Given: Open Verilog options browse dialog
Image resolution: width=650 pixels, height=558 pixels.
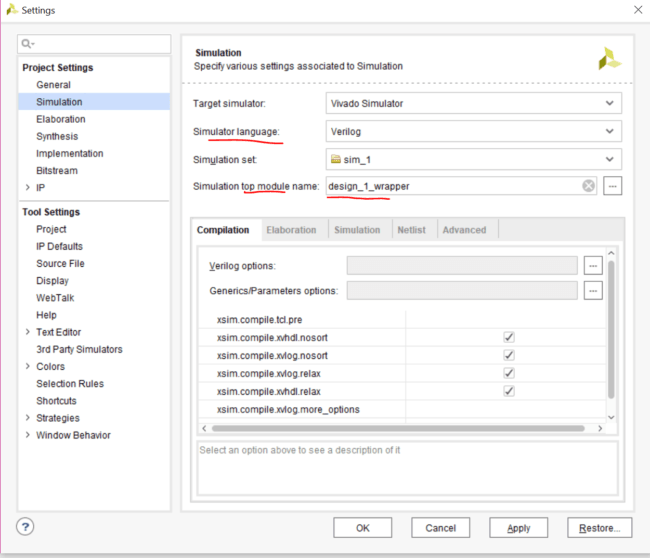Looking at the screenshot, I should point(593,266).
